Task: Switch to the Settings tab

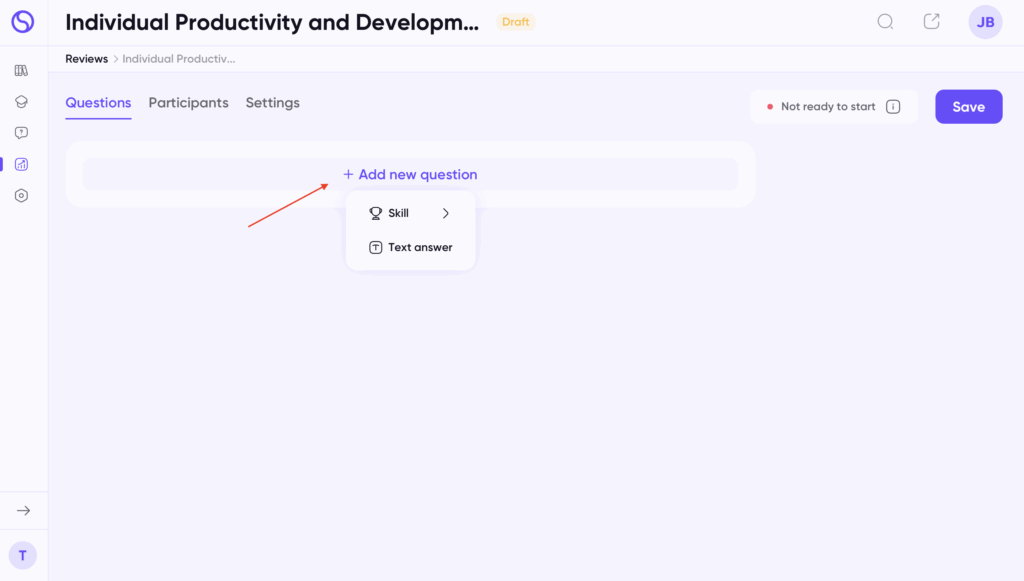Action: pos(272,103)
